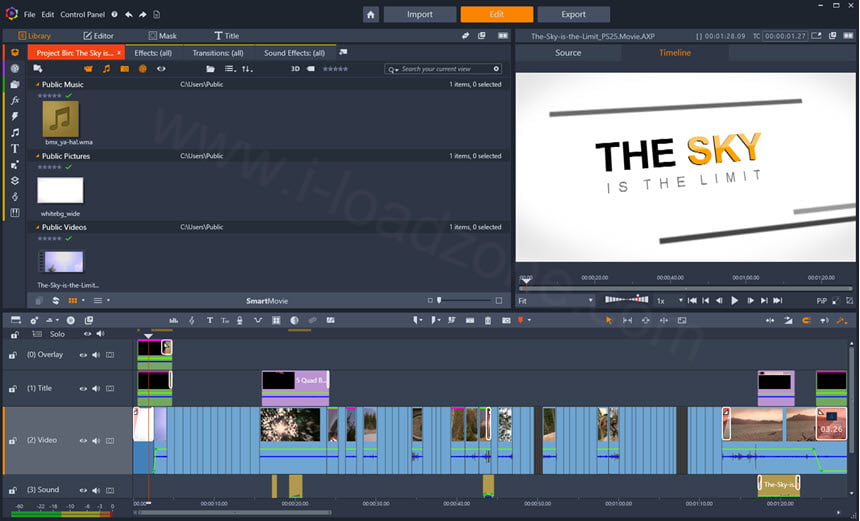
Task: Mute the Overlay track audio
Action: [96, 355]
